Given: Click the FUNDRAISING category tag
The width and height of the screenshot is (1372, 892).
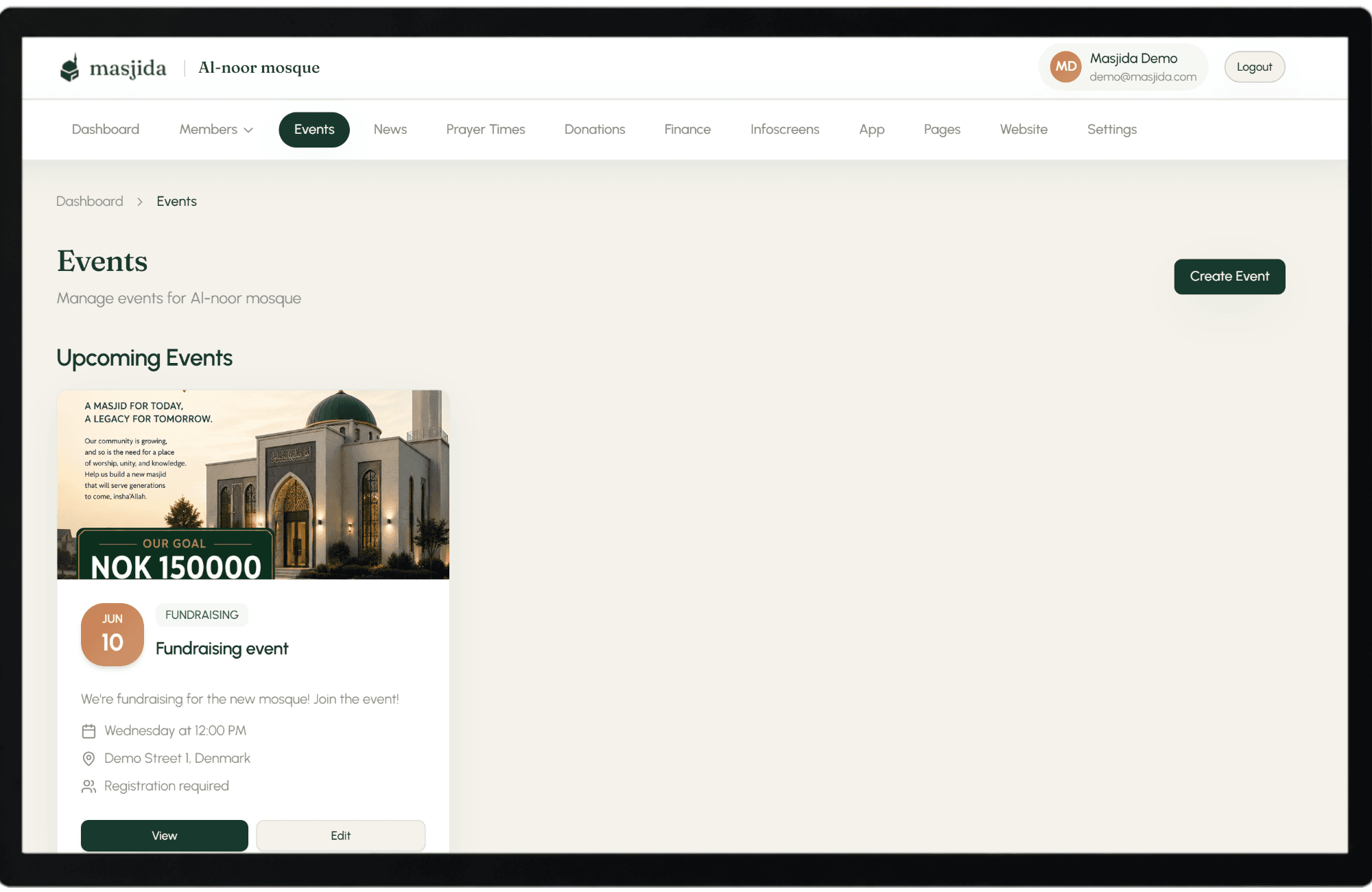Looking at the screenshot, I should (202, 615).
